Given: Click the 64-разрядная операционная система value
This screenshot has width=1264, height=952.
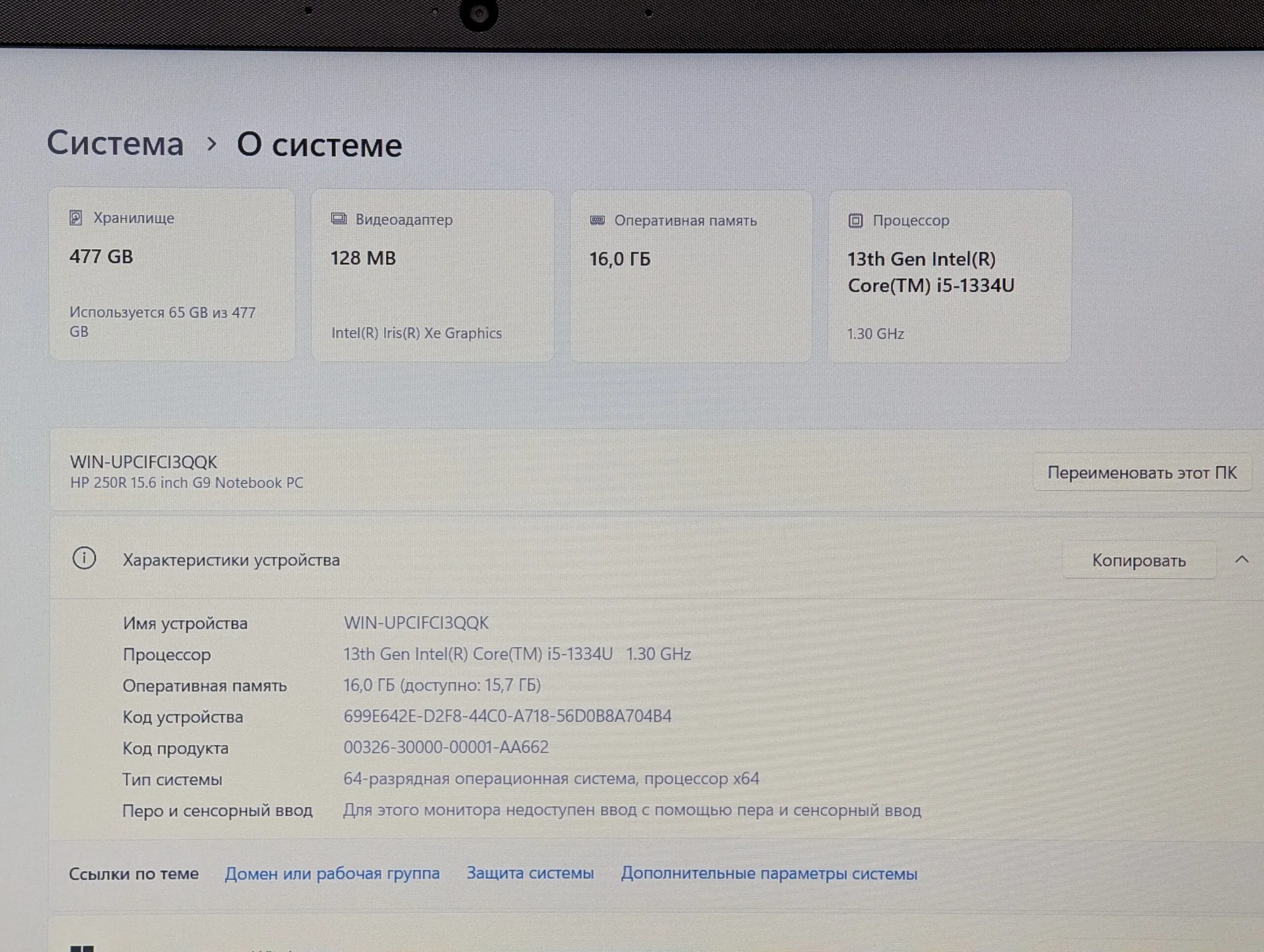Looking at the screenshot, I should pos(551,779).
